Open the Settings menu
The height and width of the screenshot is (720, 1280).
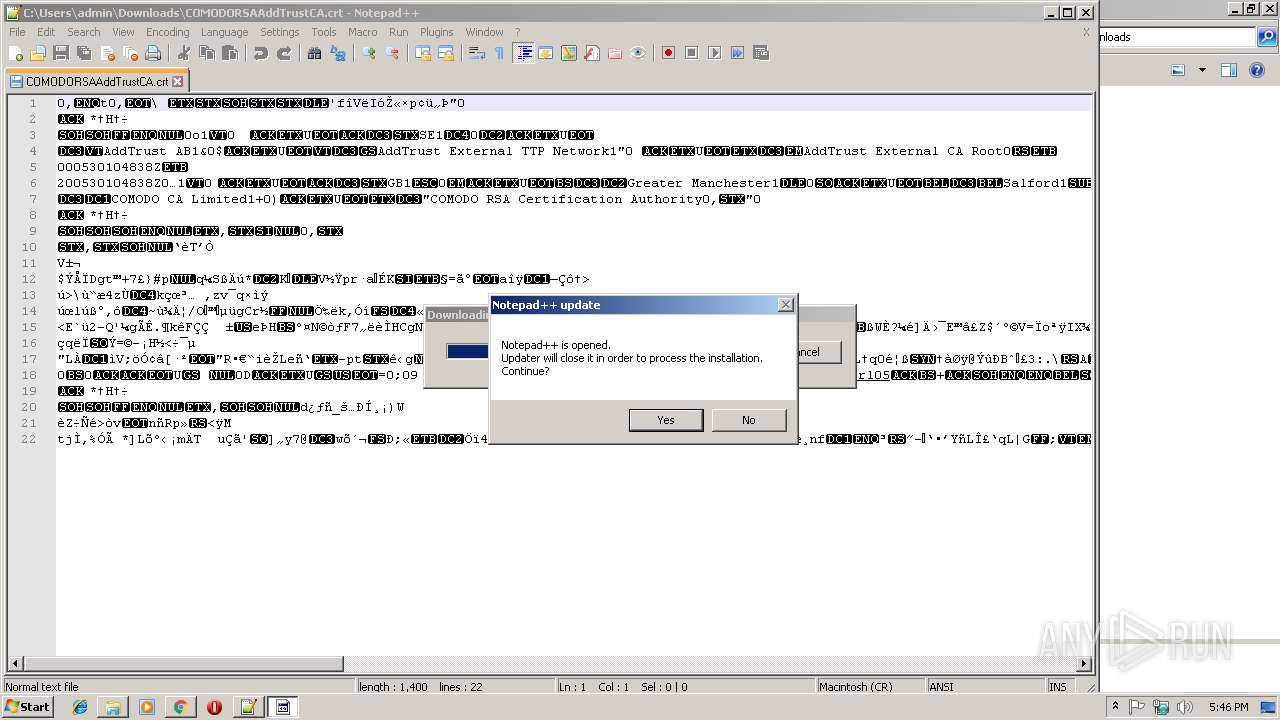(280, 32)
